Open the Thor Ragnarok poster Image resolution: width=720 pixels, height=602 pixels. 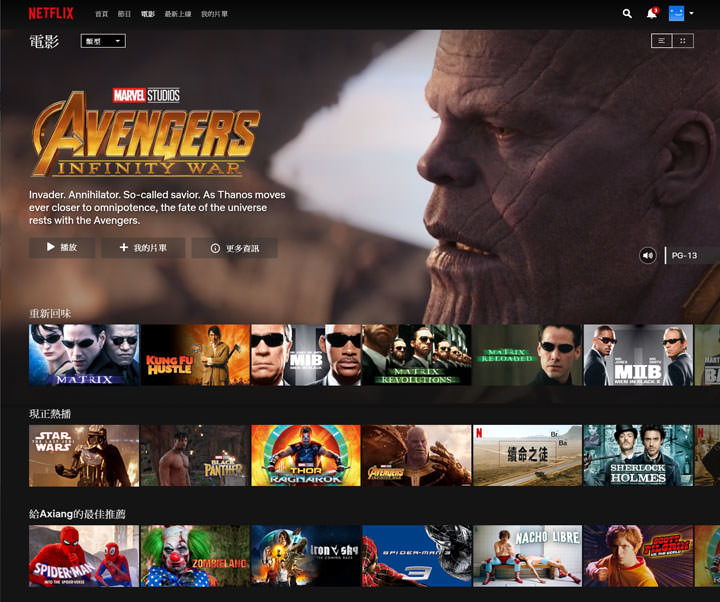click(306, 455)
